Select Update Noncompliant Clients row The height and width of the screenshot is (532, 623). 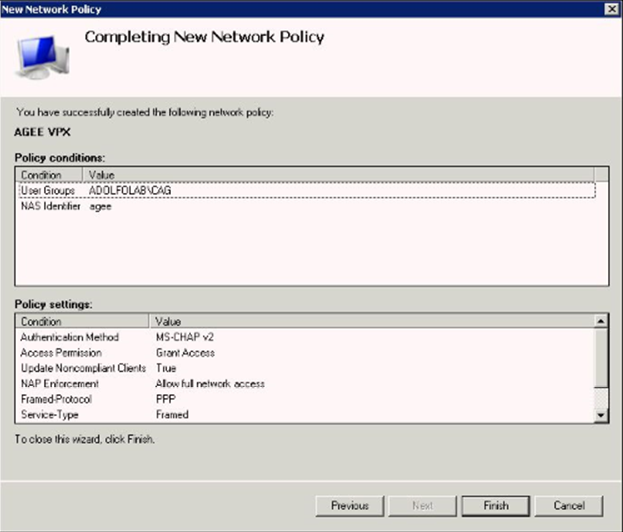pos(305,368)
